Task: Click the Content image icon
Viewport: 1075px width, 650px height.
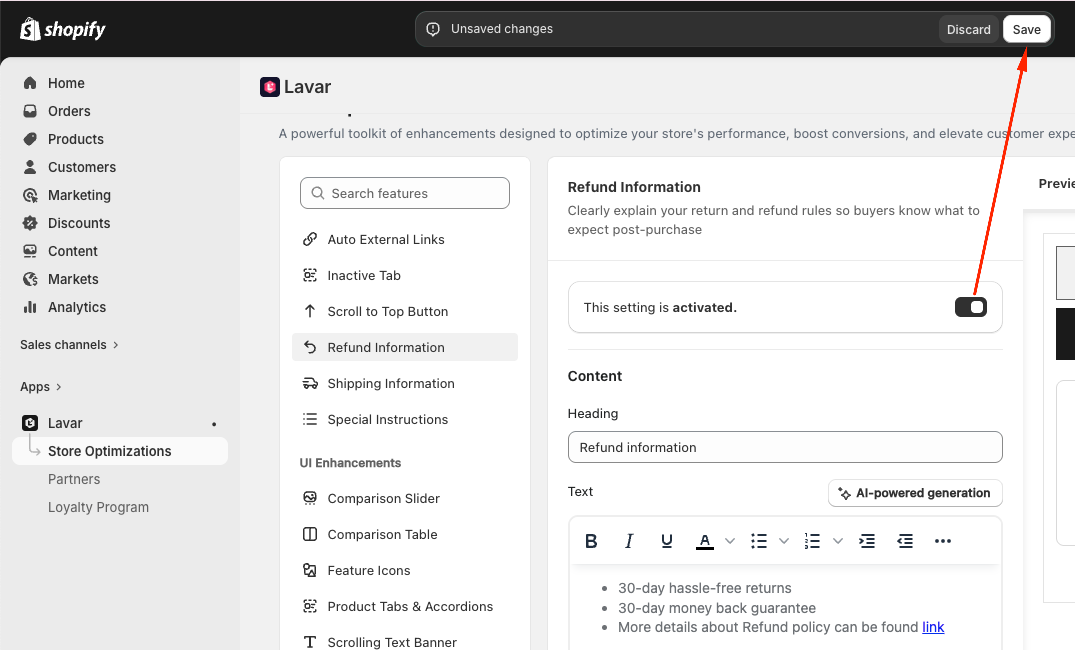Action: coord(29,251)
